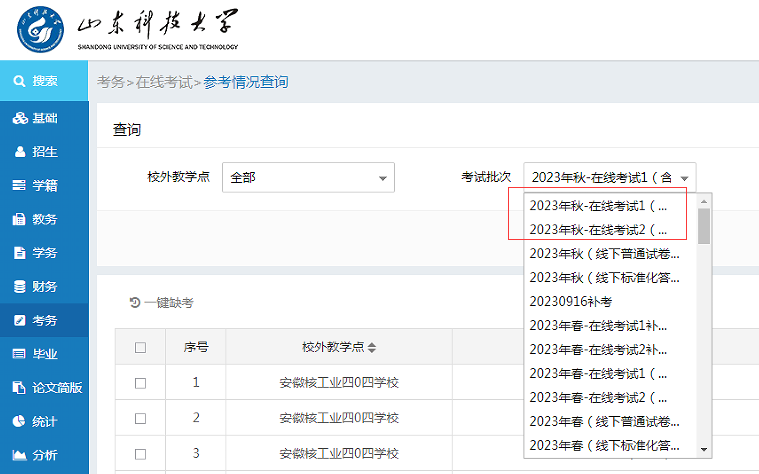759x474 pixels.
Task: Open the 招生 enrollment sidebar icon
Action: point(19,152)
